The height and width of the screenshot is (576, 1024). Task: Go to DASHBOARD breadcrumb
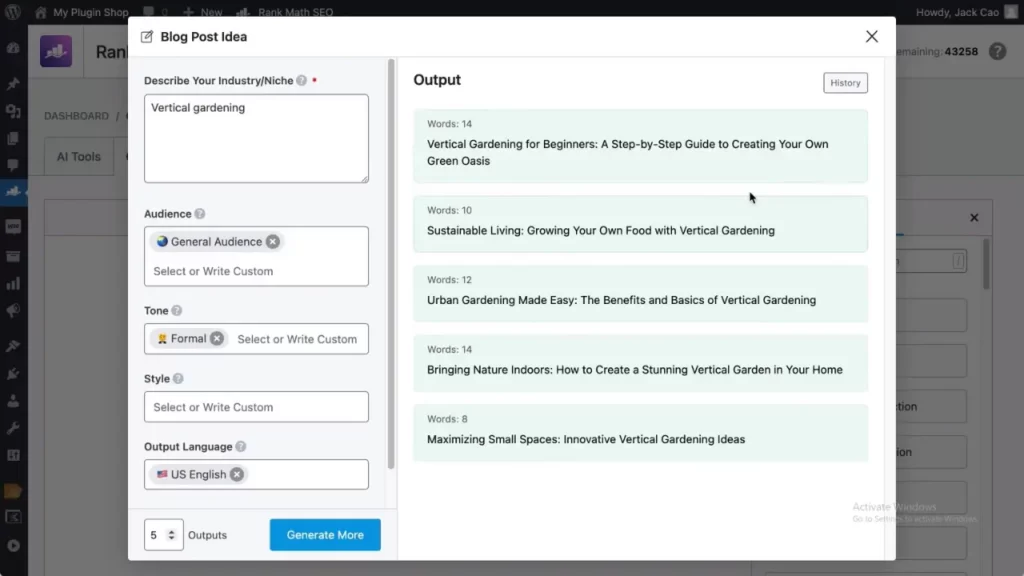click(76, 116)
